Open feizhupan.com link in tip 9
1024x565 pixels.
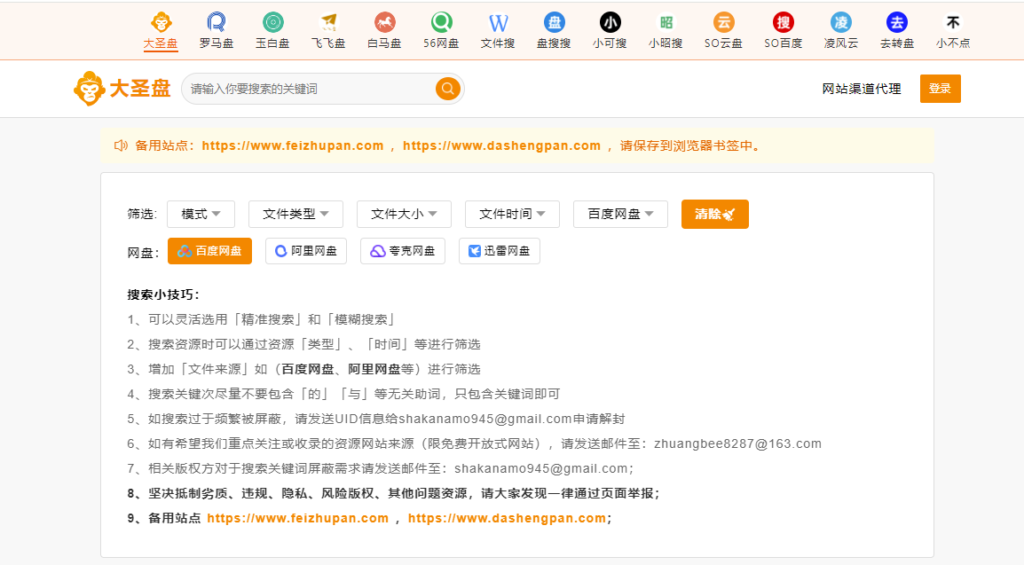click(298, 518)
